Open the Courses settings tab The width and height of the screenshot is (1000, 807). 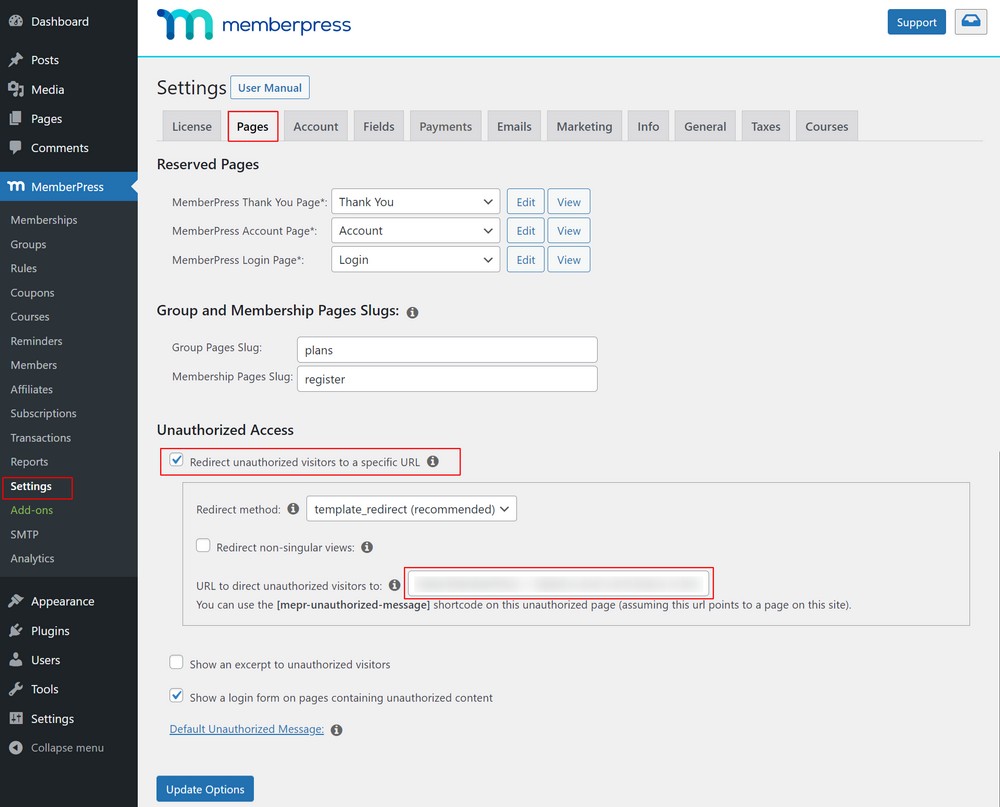click(827, 126)
